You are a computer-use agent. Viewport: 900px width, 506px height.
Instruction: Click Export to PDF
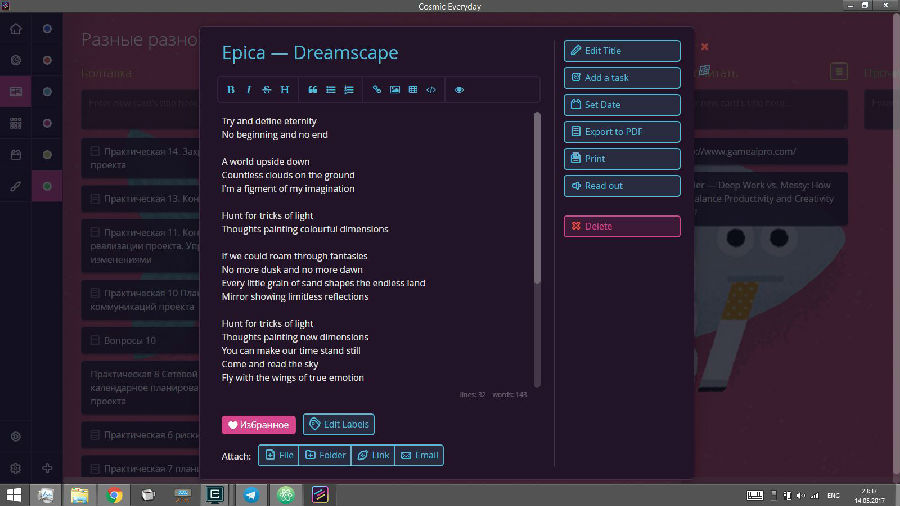[622, 132]
